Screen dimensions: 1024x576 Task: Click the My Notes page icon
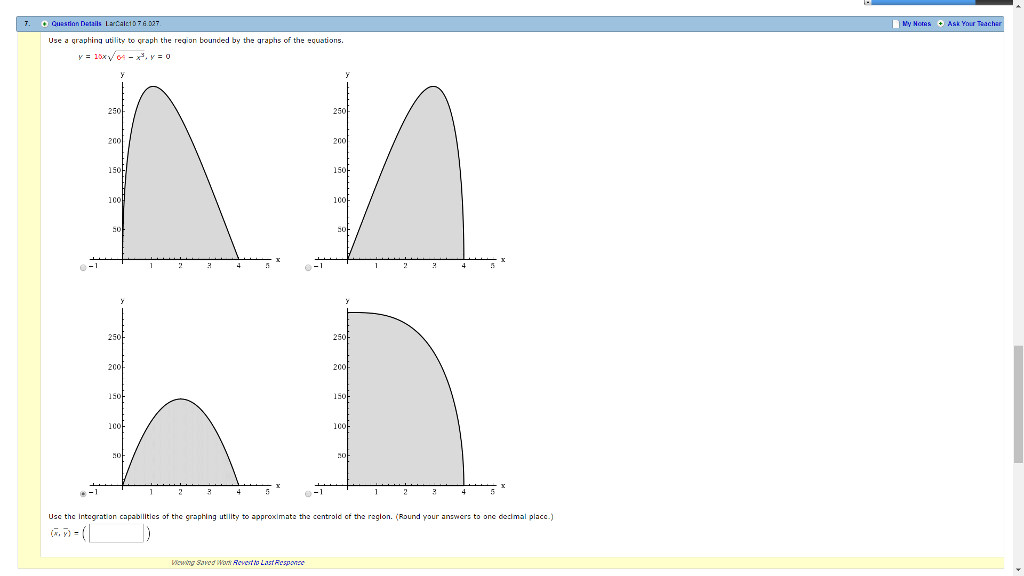895,23
